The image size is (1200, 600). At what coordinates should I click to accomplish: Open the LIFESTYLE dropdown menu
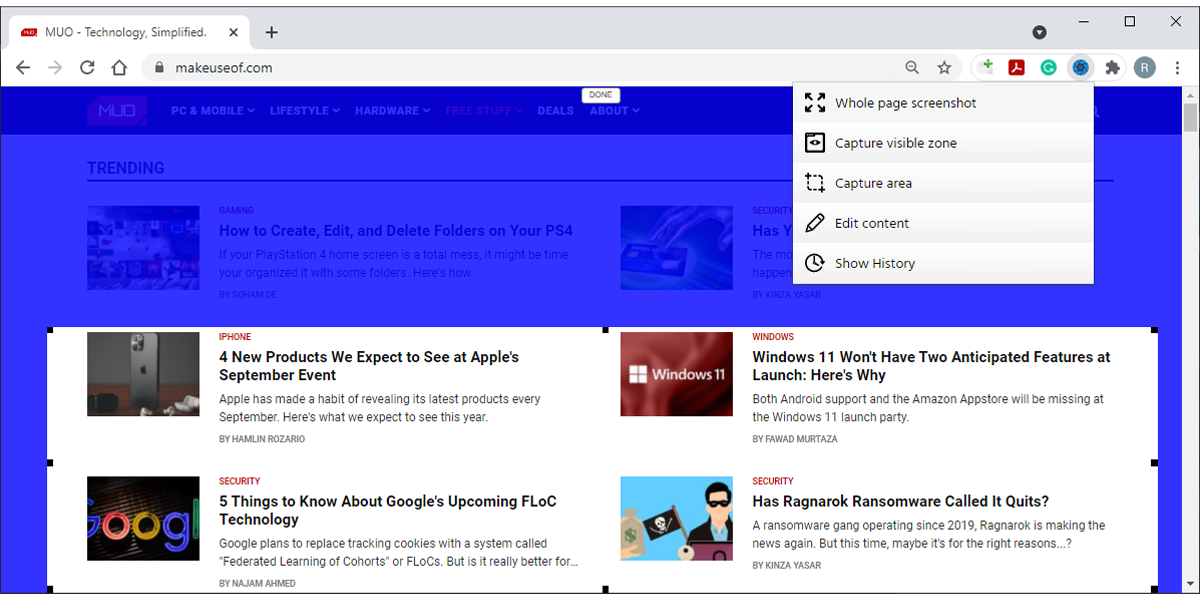point(304,110)
